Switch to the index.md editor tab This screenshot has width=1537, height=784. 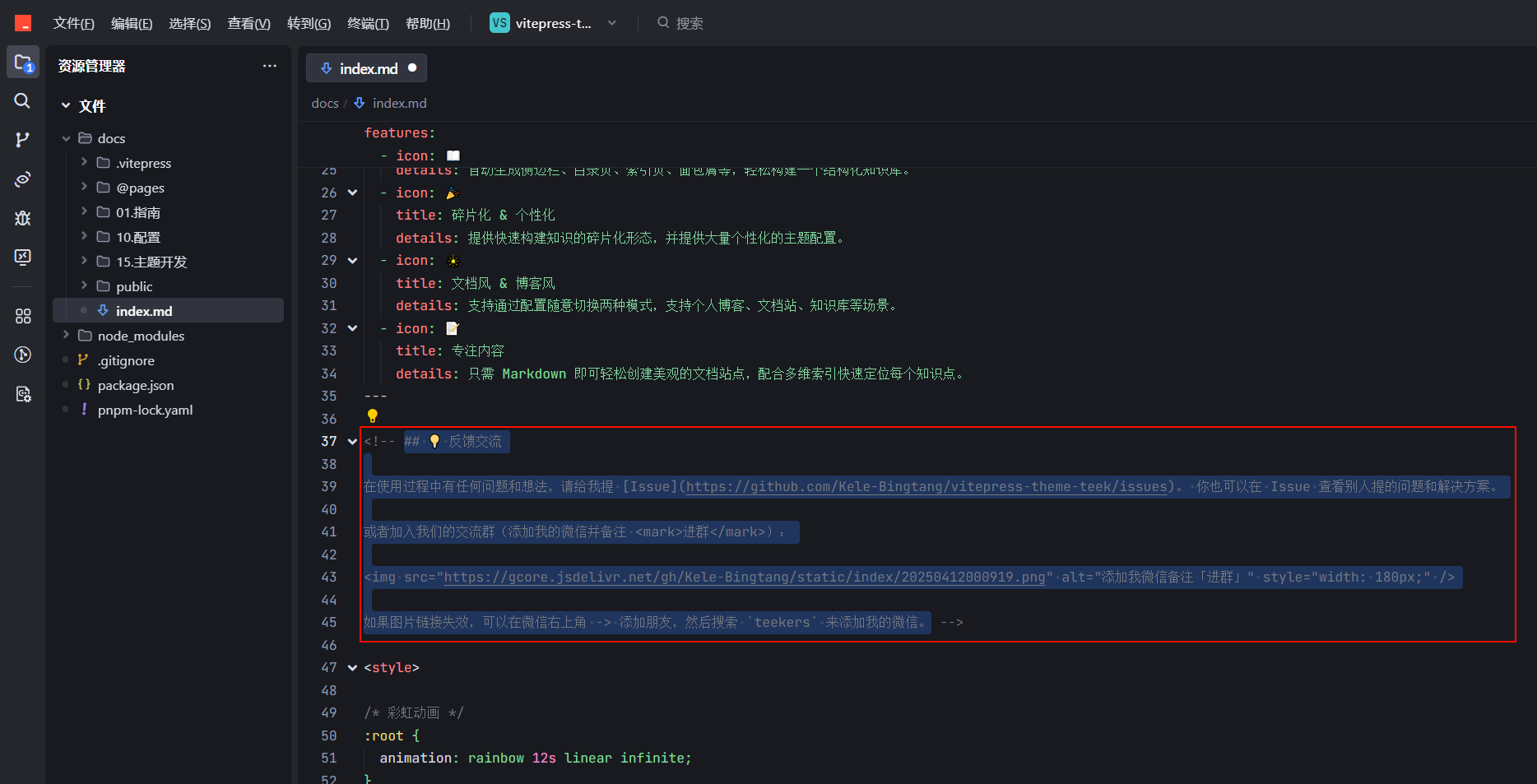[366, 68]
